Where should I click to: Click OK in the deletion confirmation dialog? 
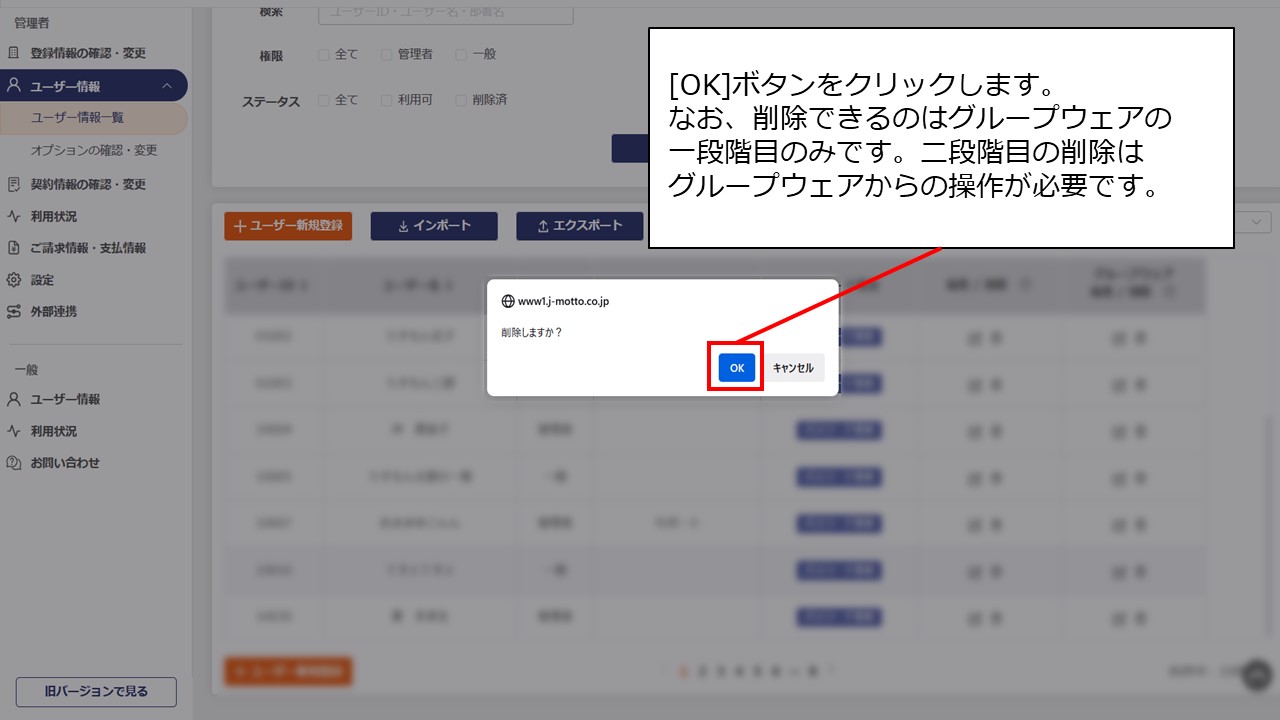click(735, 367)
